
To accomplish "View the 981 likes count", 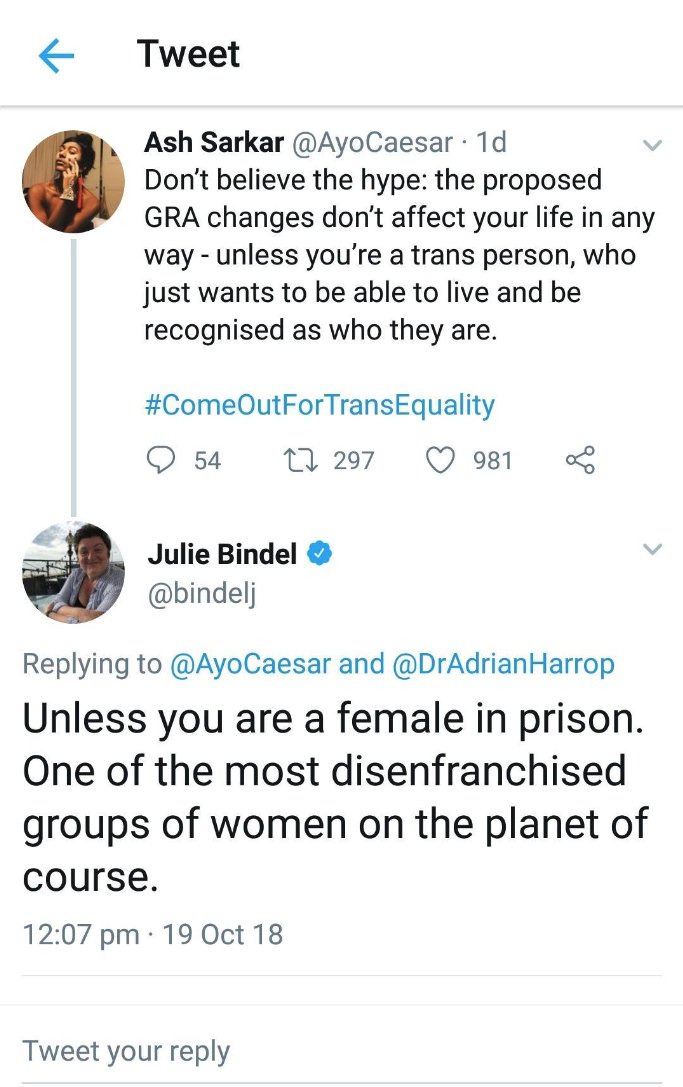I will tap(492, 460).
